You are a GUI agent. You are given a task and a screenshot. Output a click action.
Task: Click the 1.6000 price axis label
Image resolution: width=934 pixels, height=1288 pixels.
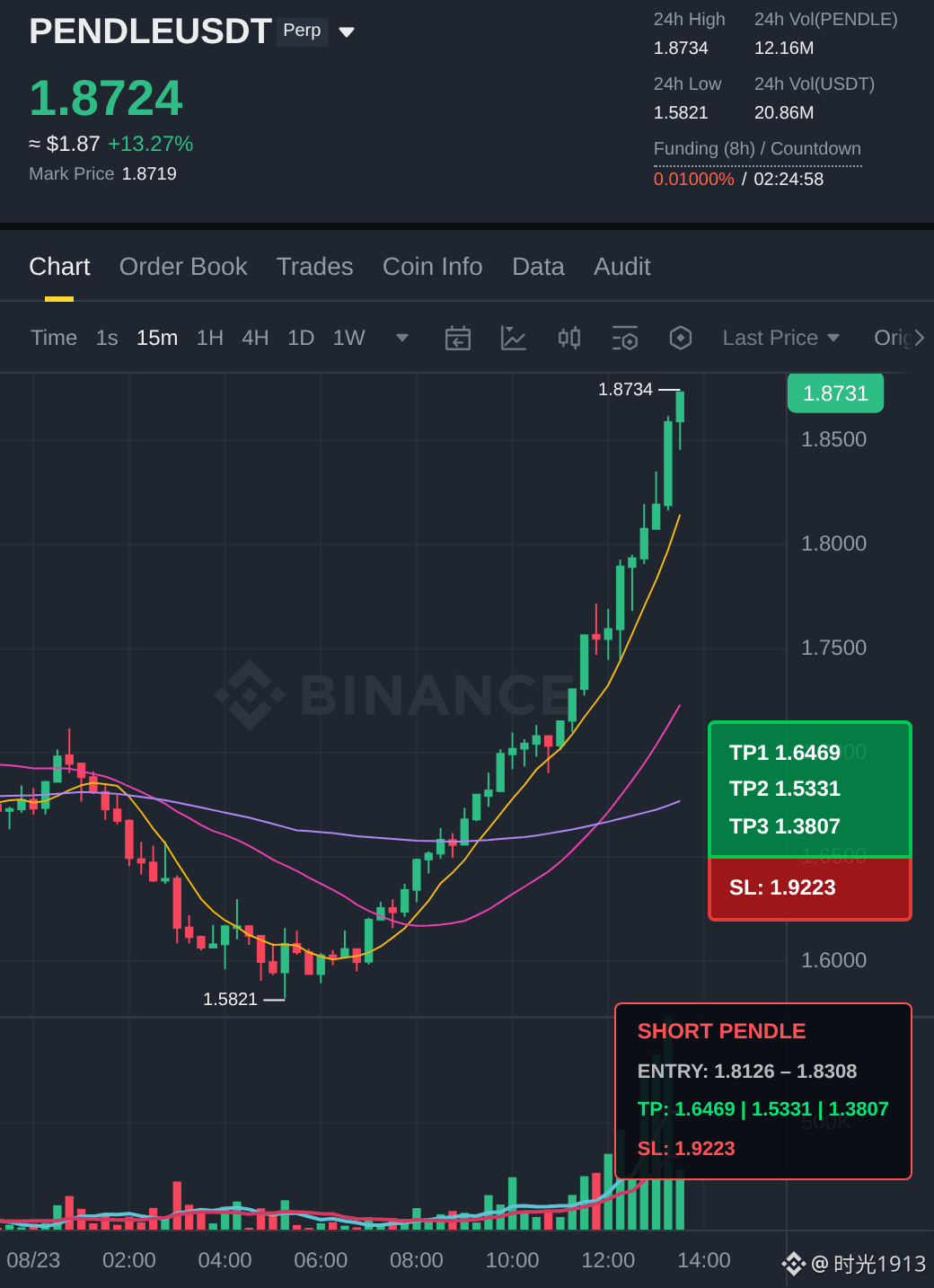(833, 960)
